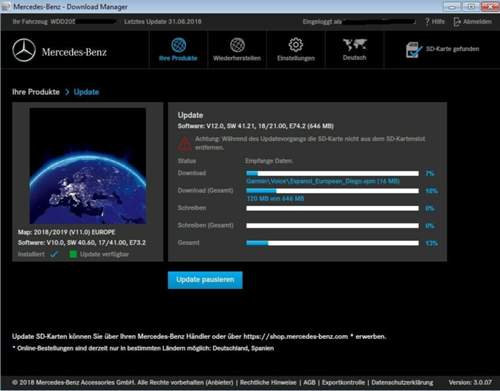
Task: Click Empfange Daten status text
Action: (269, 161)
